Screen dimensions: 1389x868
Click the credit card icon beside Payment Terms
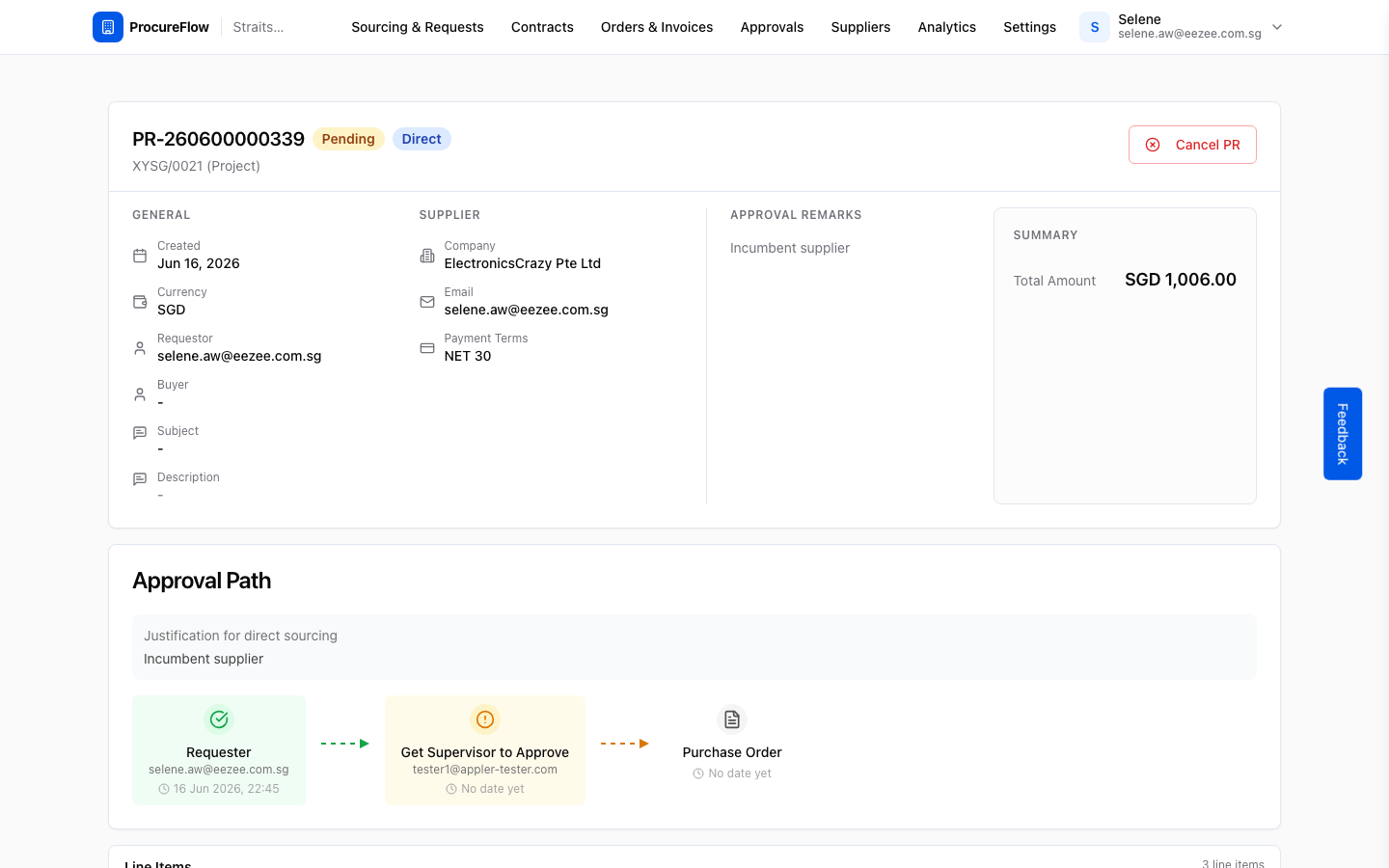coord(427,348)
